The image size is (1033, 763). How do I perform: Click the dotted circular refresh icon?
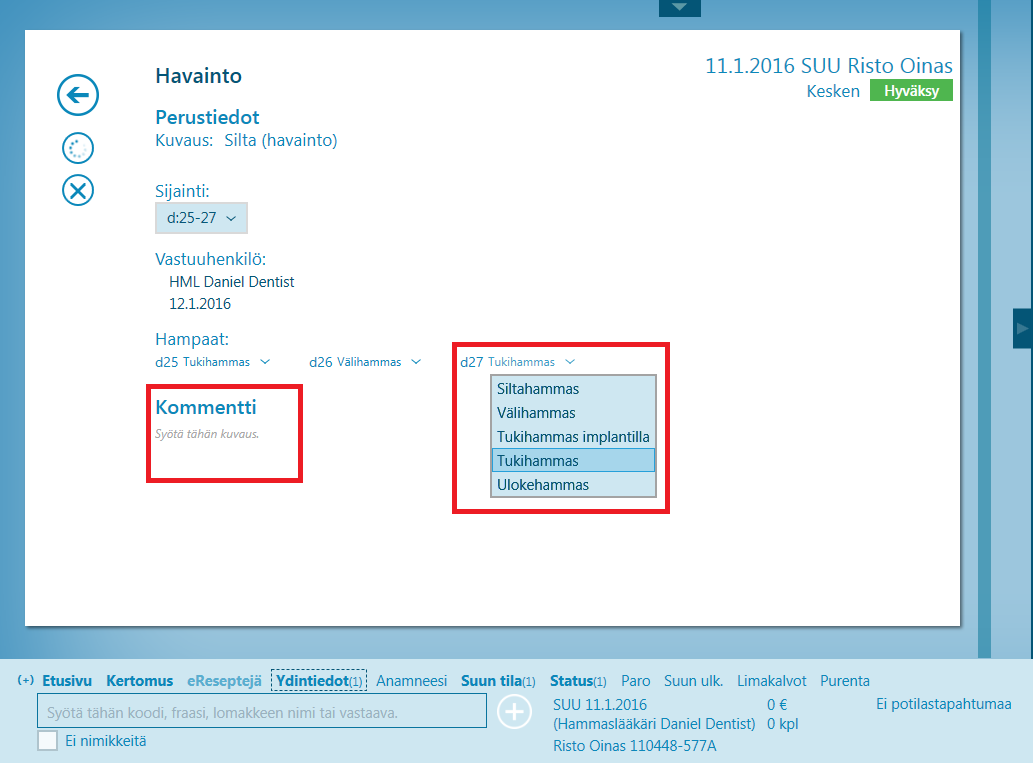[x=78, y=149]
